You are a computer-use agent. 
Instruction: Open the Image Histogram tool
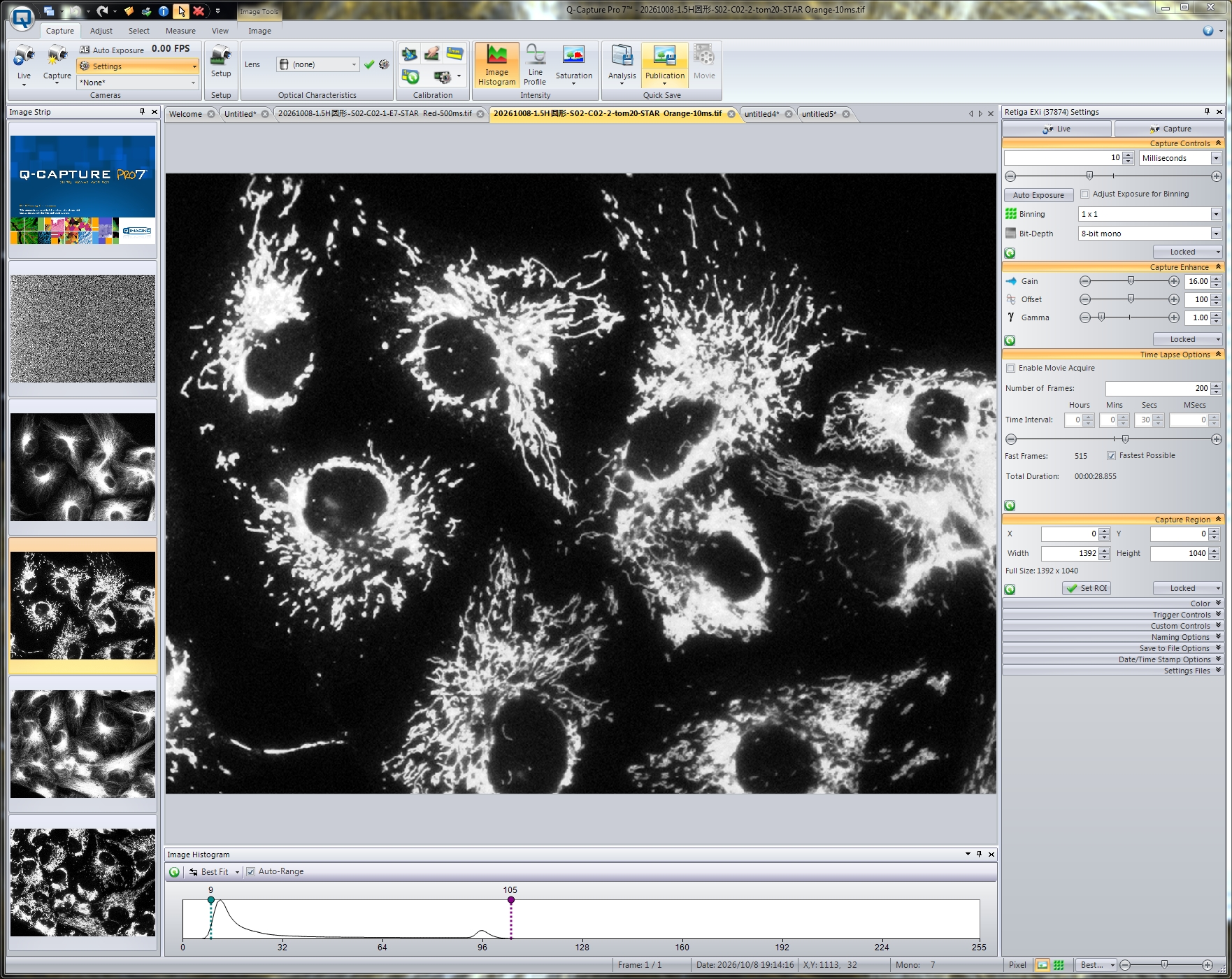pyautogui.click(x=496, y=65)
